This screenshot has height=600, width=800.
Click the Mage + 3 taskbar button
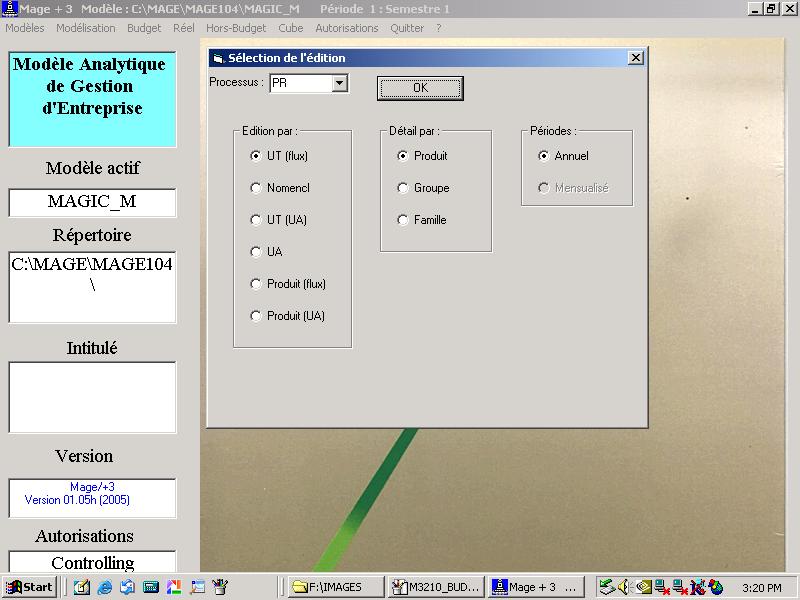coord(535,587)
